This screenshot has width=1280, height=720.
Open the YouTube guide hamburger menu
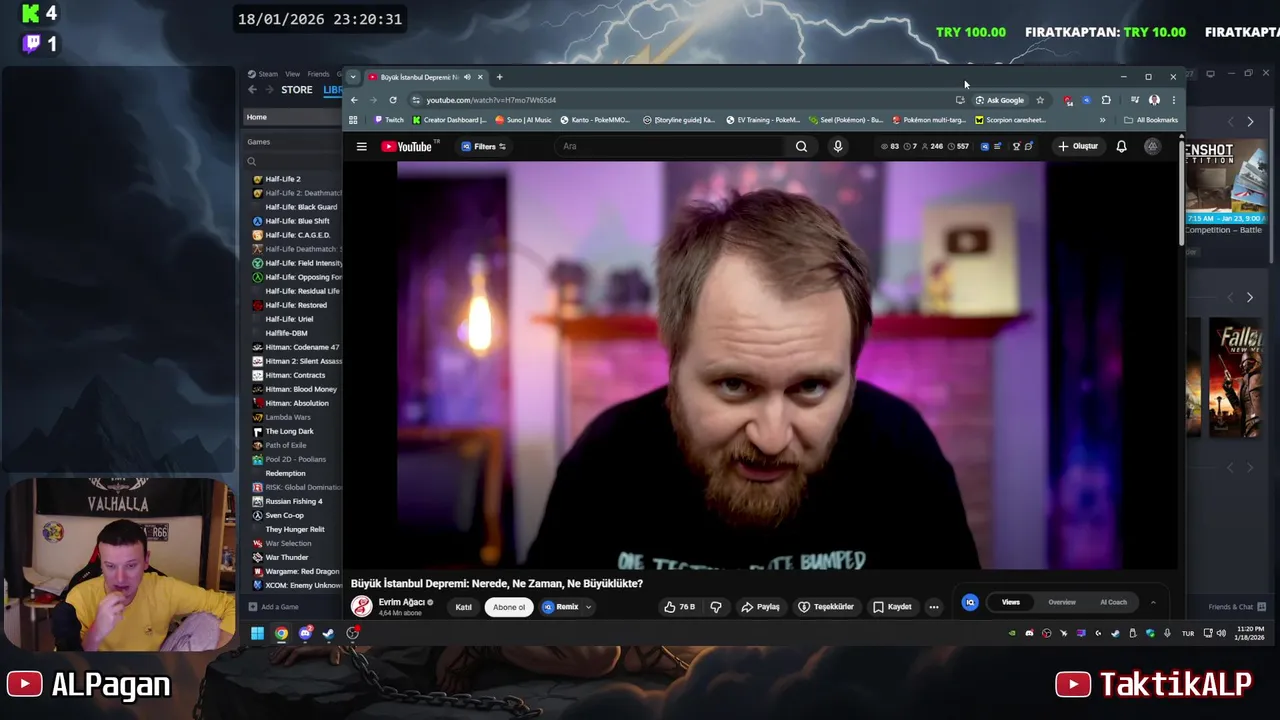click(361, 147)
